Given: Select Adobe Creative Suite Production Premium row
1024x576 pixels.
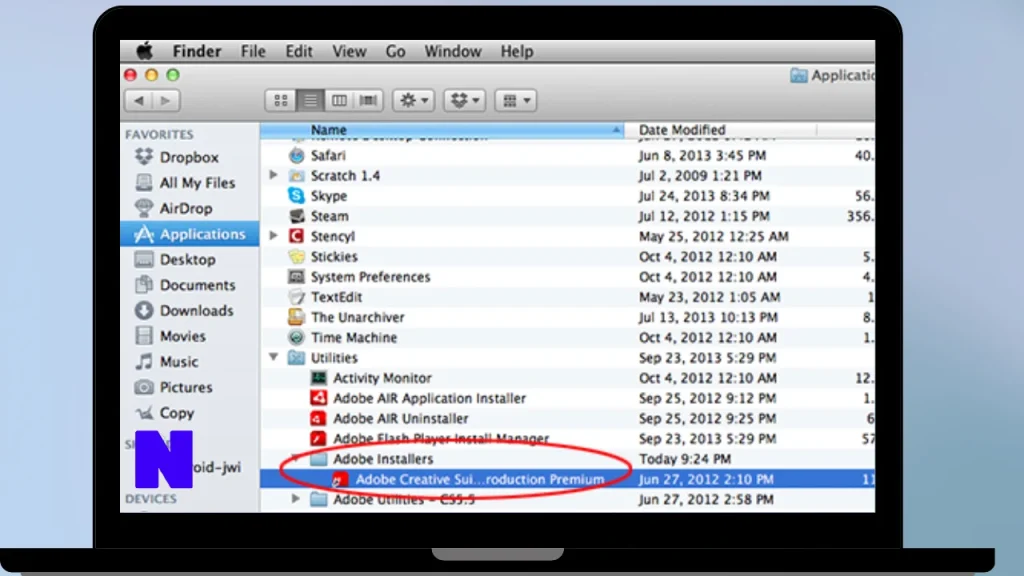Looking at the screenshot, I should pyautogui.click(x=568, y=479).
